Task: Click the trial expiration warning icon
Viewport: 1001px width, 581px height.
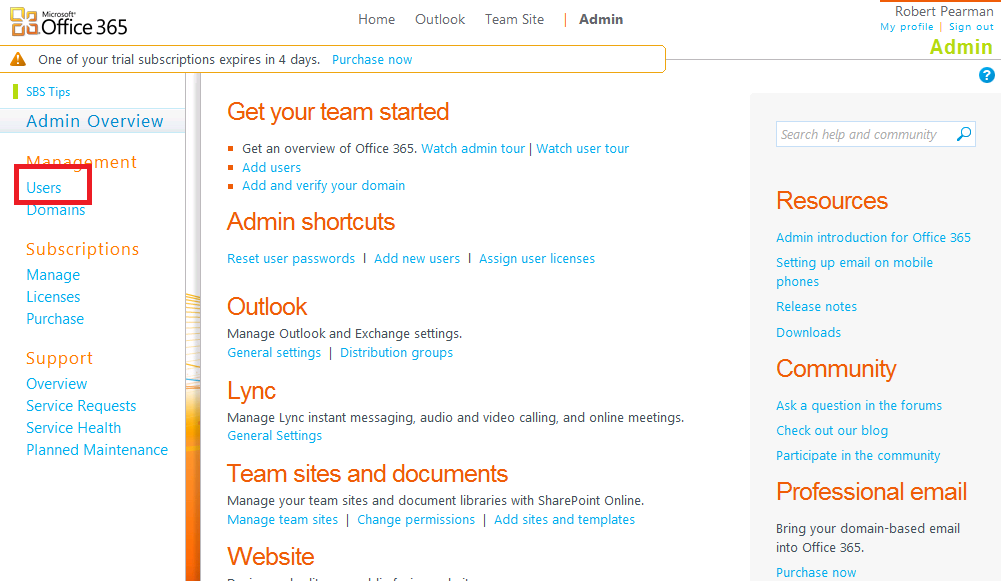Action: click(x=18, y=59)
